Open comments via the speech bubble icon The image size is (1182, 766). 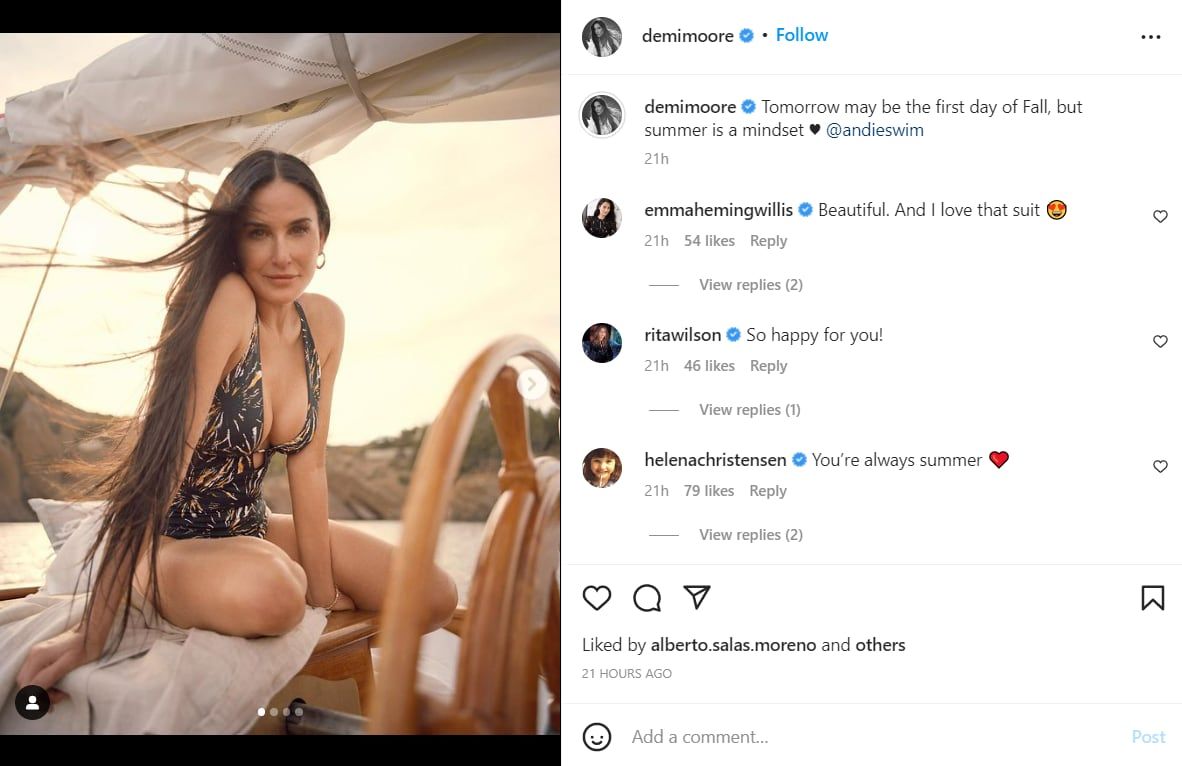[x=647, y=597]
